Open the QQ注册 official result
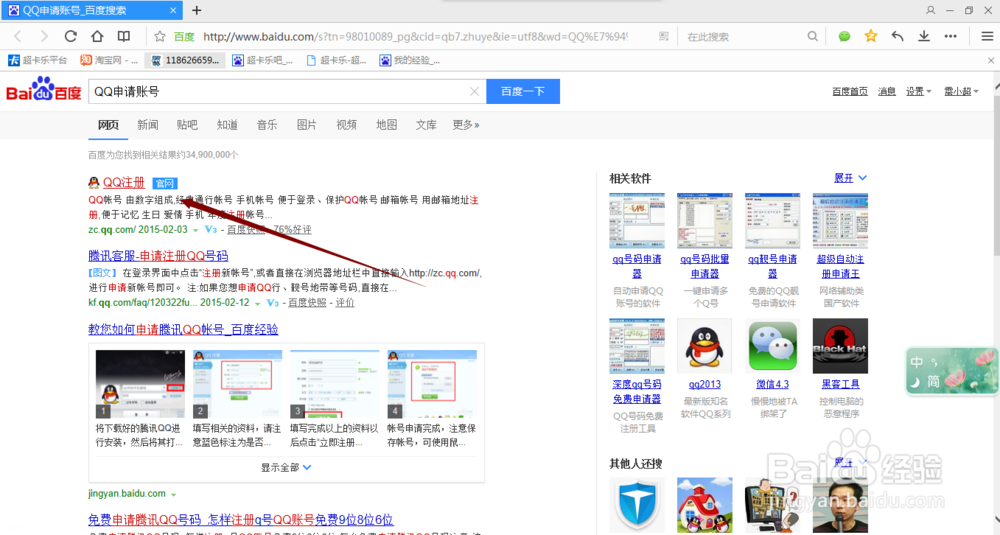This screenshot has width=1000, height=535. (x=124, y=182)
